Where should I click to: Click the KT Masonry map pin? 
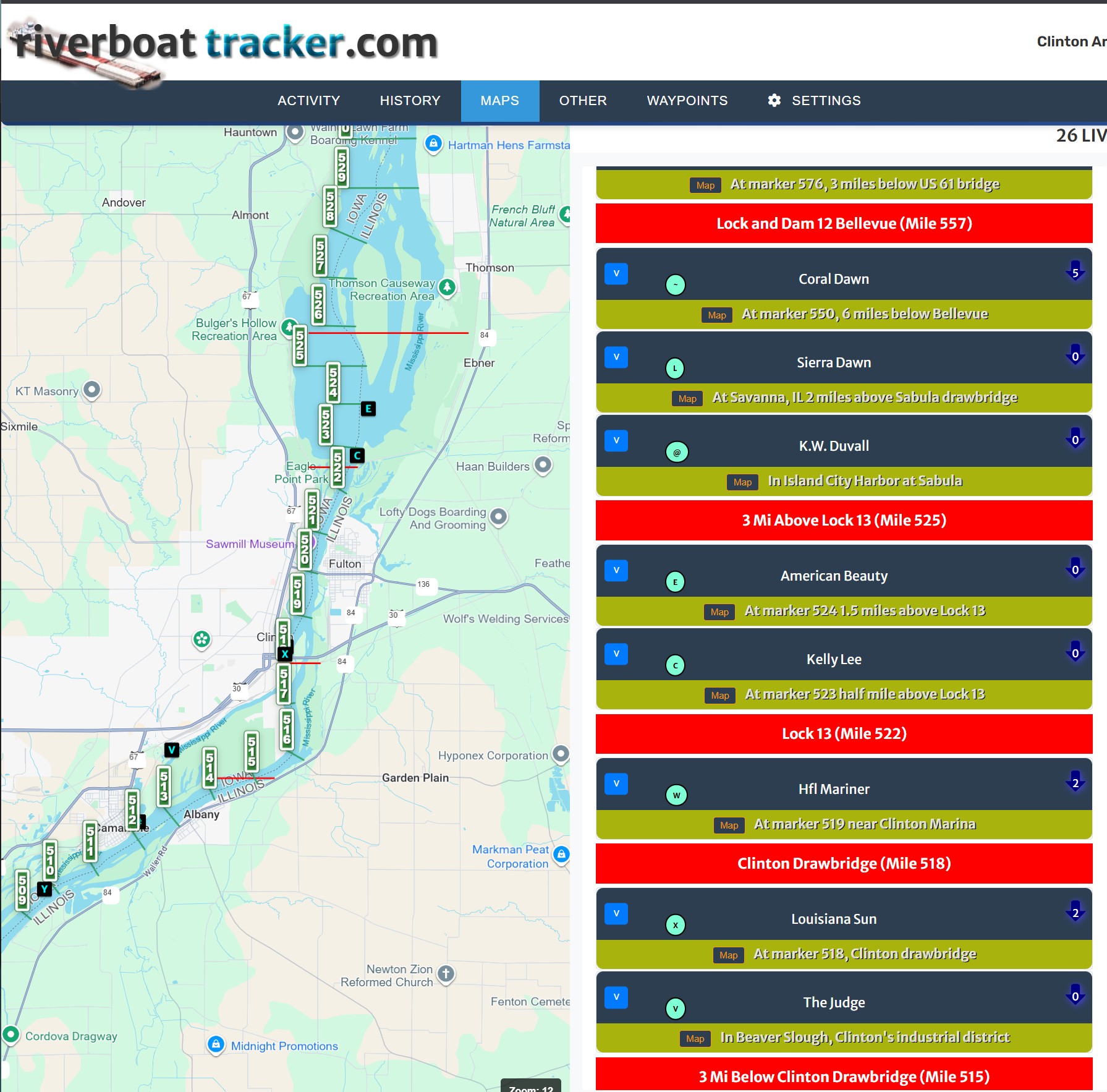tap(92, 390)
